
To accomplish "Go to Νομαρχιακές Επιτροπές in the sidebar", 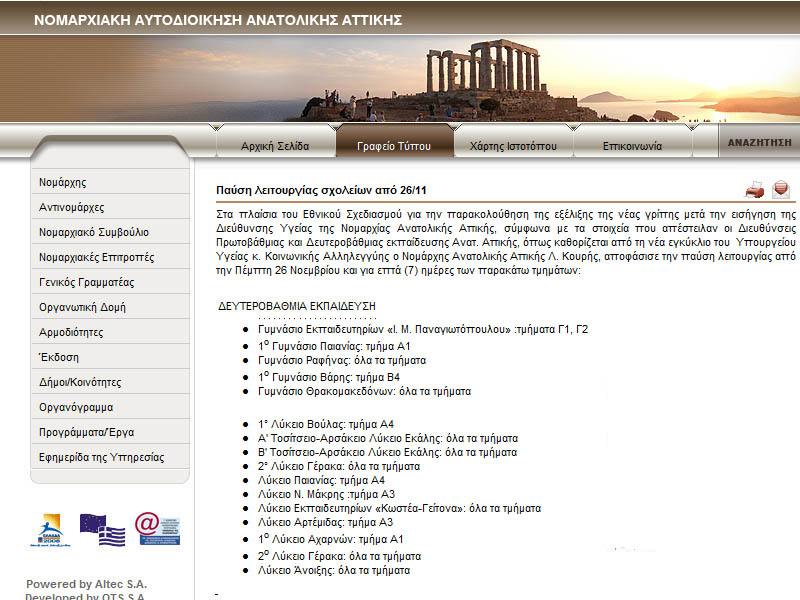I will click(110, 257).
